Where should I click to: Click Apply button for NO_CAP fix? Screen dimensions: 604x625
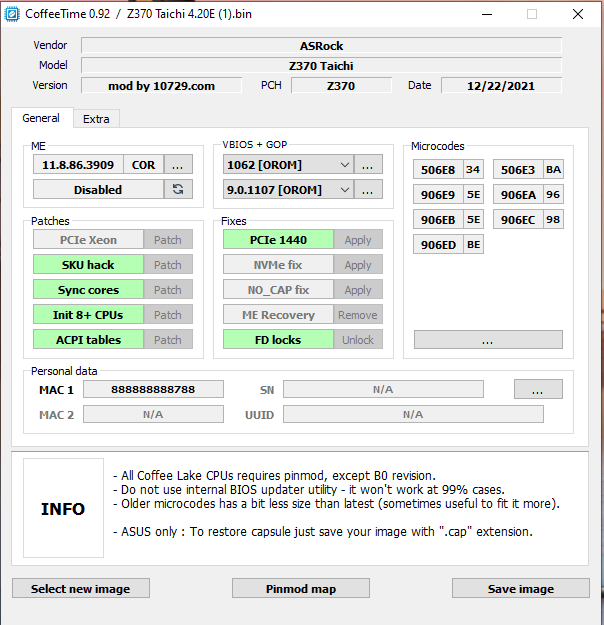358,290
